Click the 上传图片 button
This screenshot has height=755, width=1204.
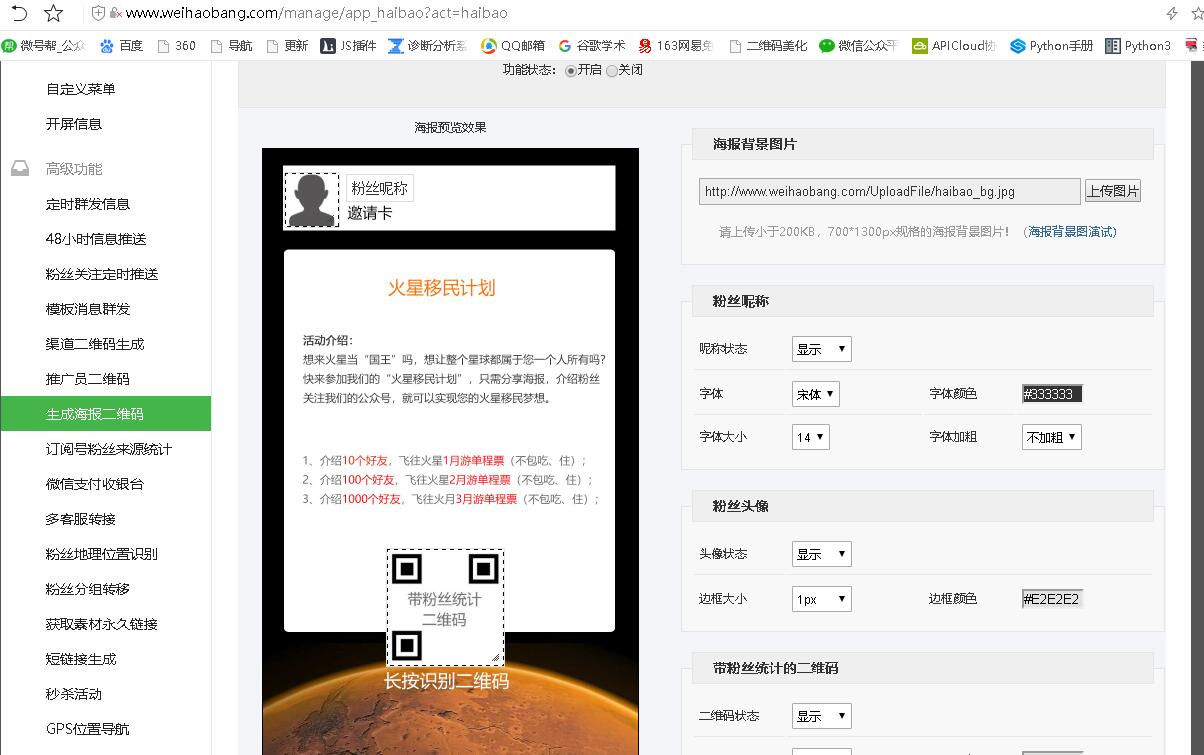(x=1112, y=191)
